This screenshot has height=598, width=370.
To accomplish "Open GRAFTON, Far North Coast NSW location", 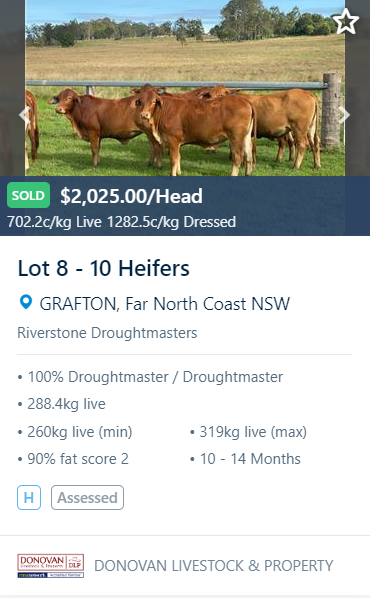I will (165, 304).
